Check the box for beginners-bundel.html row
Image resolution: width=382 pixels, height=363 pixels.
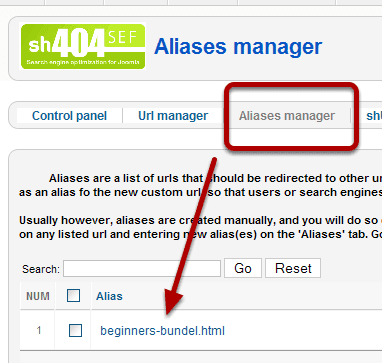point(75,331)
